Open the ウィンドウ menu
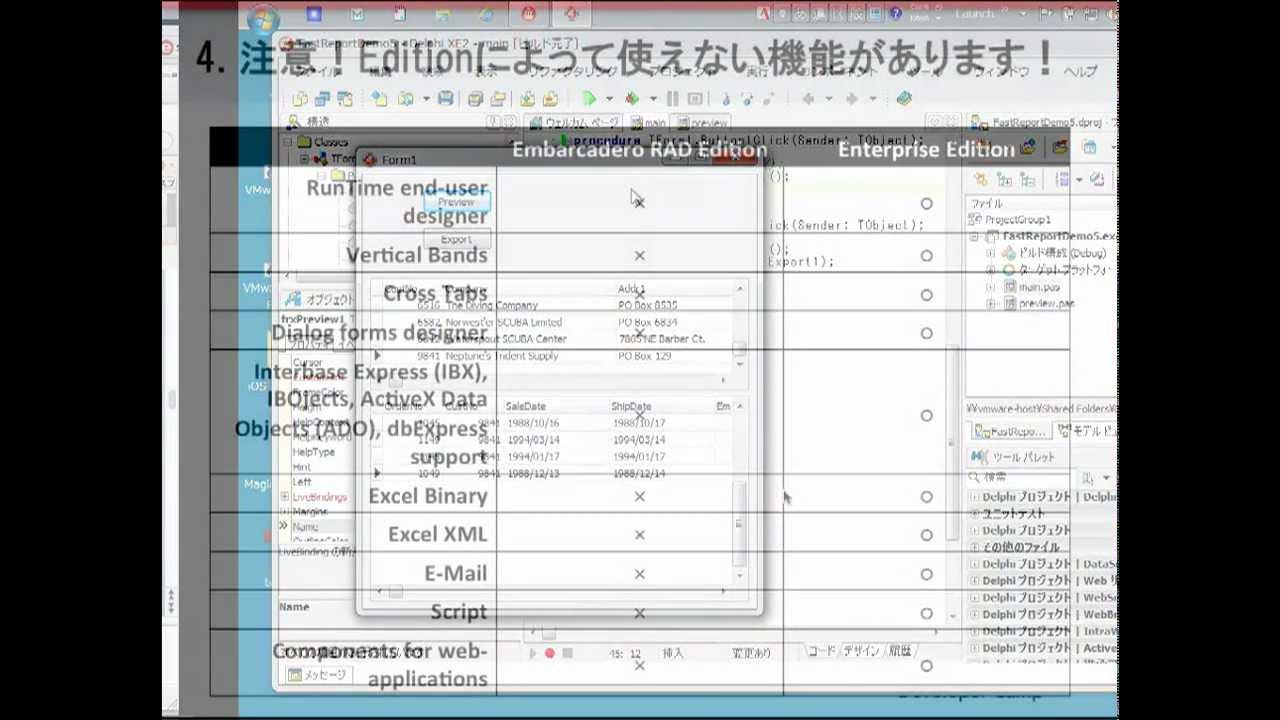The image size is (1280, 720). click(x=1002, y=72)
